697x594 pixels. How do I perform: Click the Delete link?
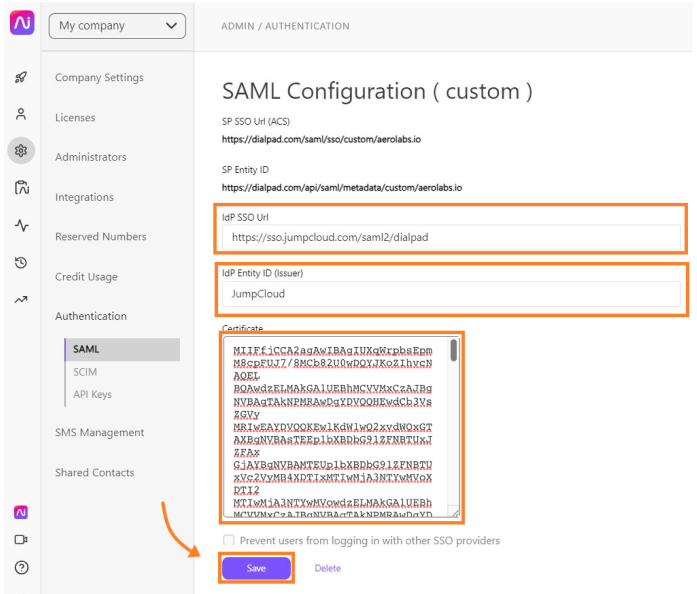328,568
